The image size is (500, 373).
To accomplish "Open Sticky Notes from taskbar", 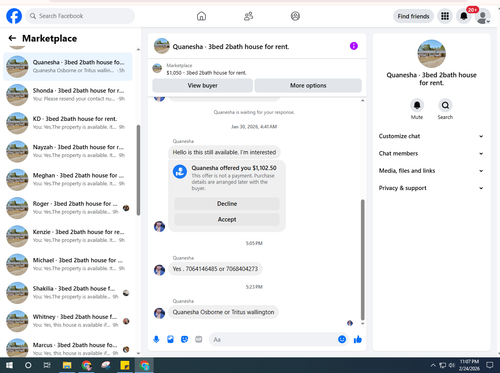I will coord(125,365).
